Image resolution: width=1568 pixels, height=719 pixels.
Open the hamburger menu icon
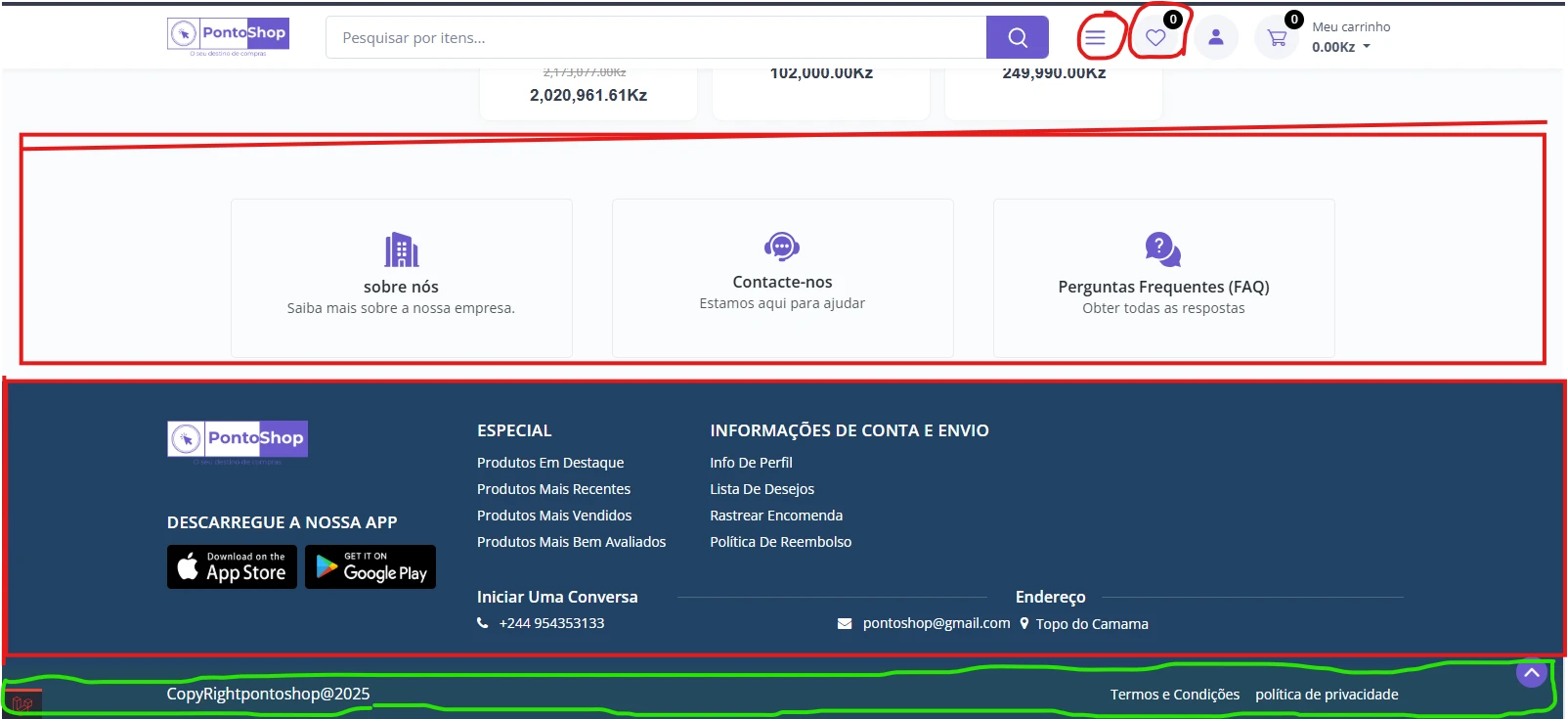[1095, 38]
